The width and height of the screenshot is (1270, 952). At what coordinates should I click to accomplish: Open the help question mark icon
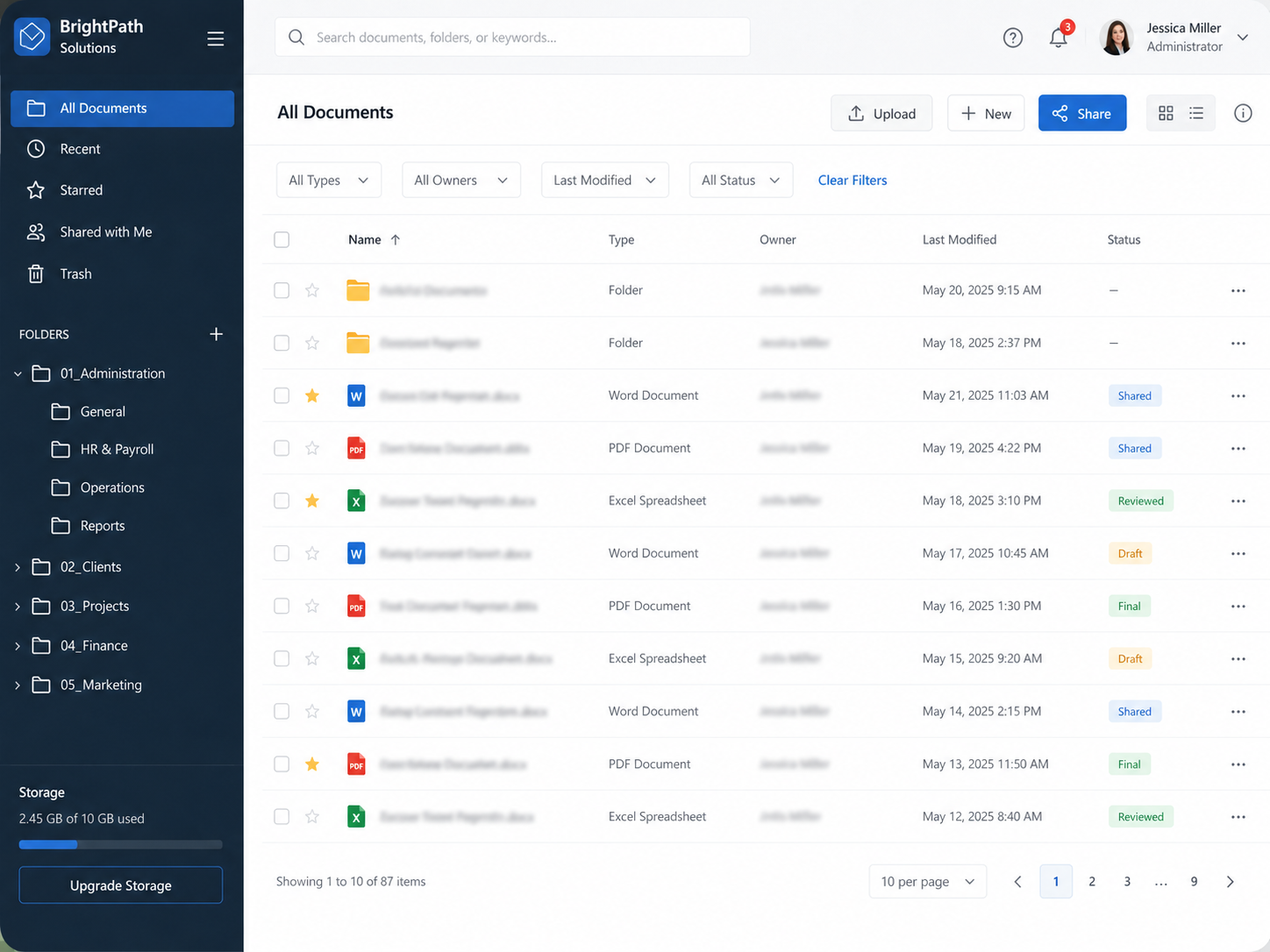coord(1012,38)
